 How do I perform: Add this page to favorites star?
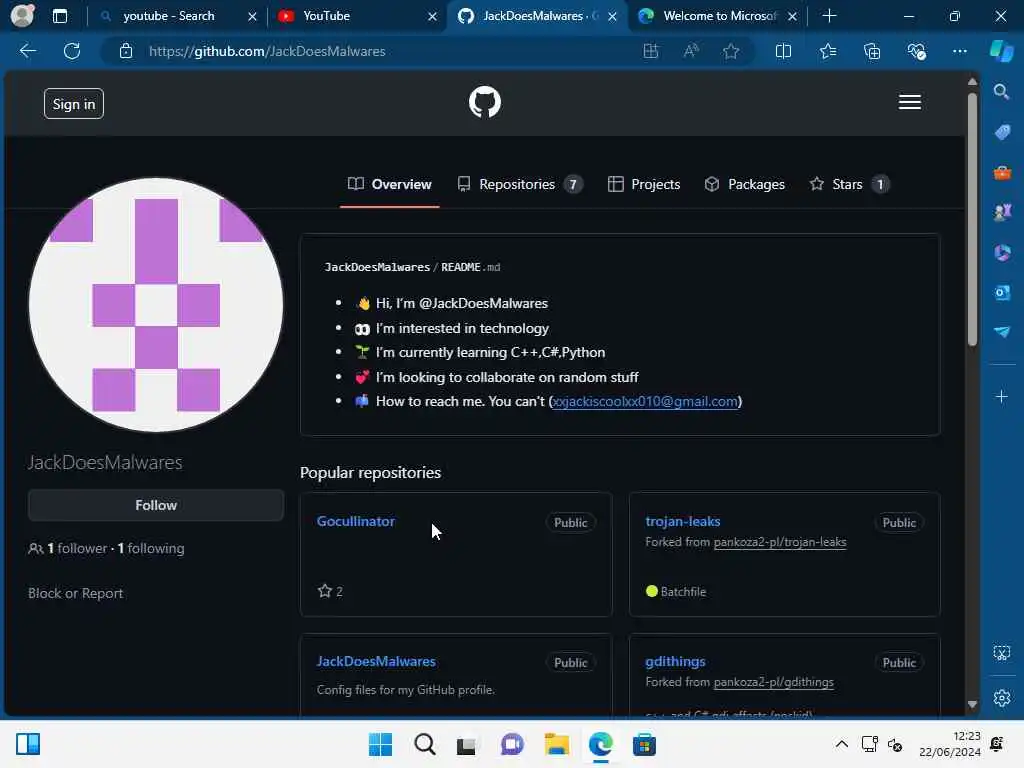(731, 51)
